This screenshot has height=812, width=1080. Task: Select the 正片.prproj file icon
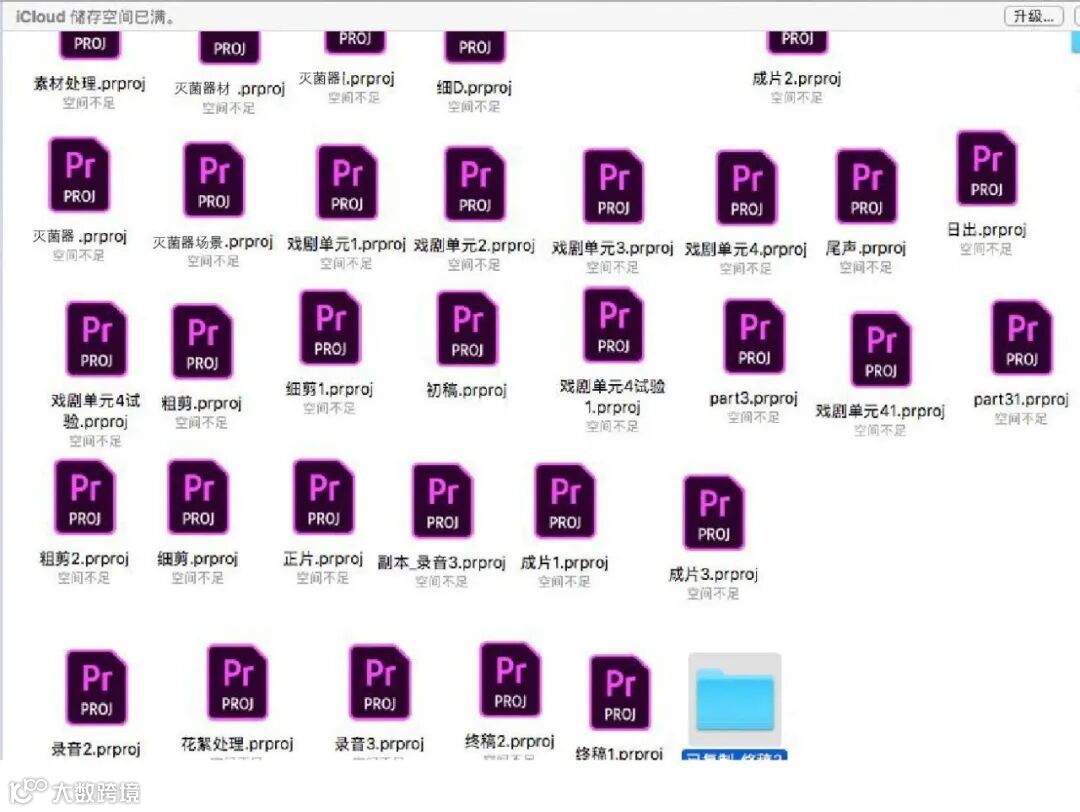pyautogui.click(x=324, y=497)
